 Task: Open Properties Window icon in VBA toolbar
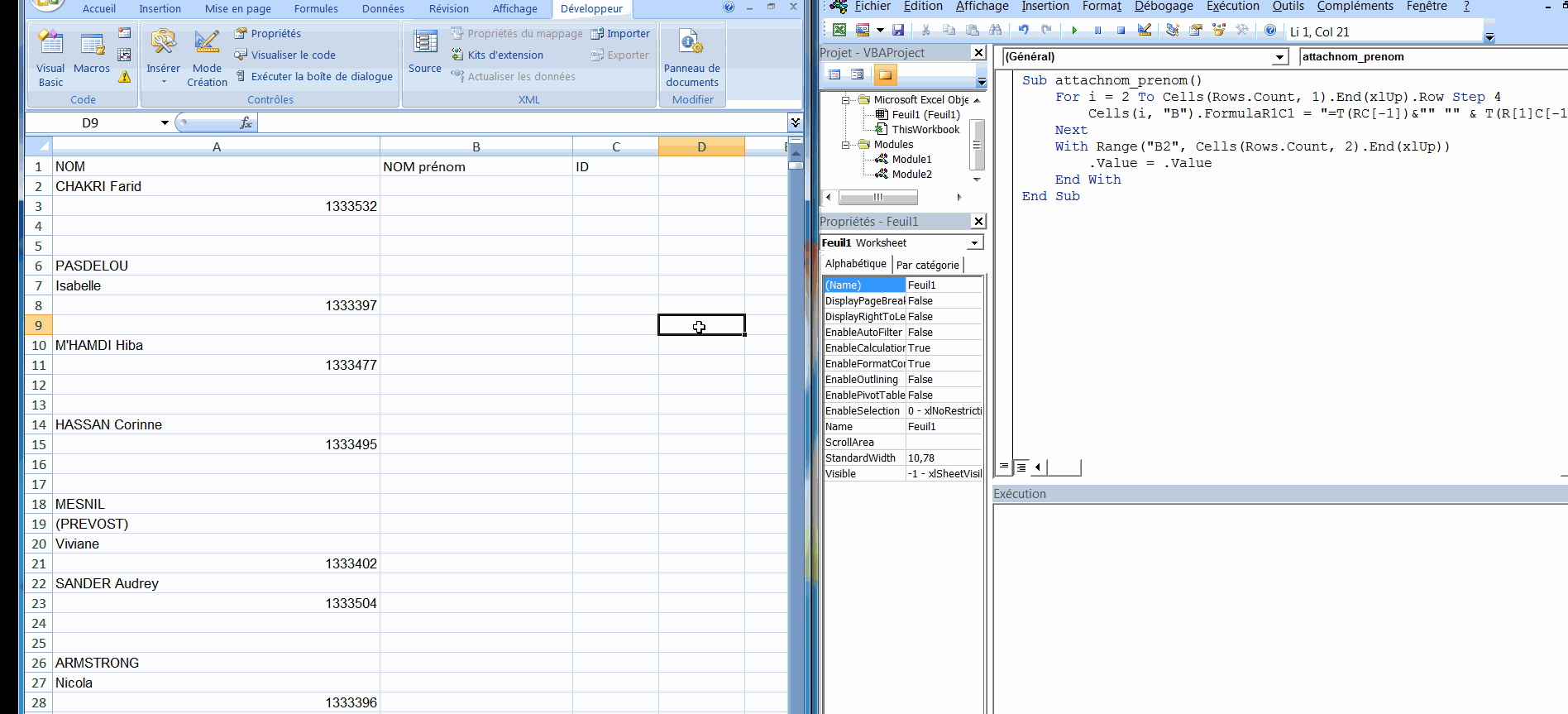[1195, 30]
